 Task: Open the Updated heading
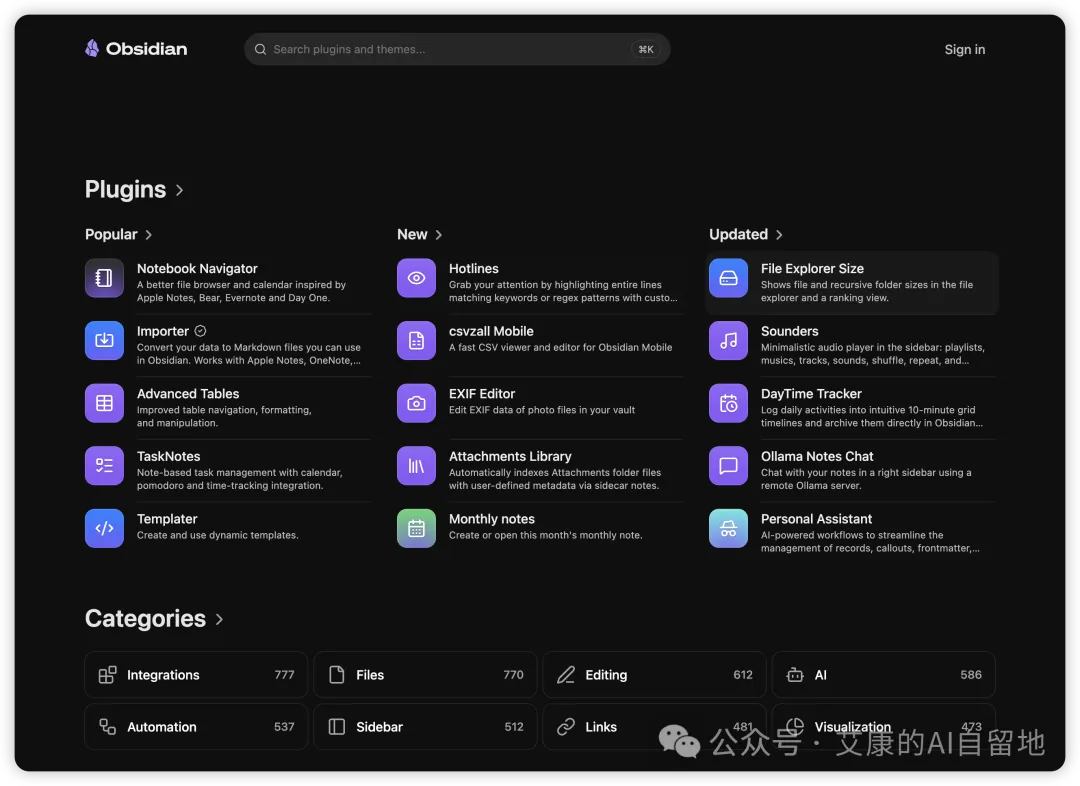[x=738, y=234]
